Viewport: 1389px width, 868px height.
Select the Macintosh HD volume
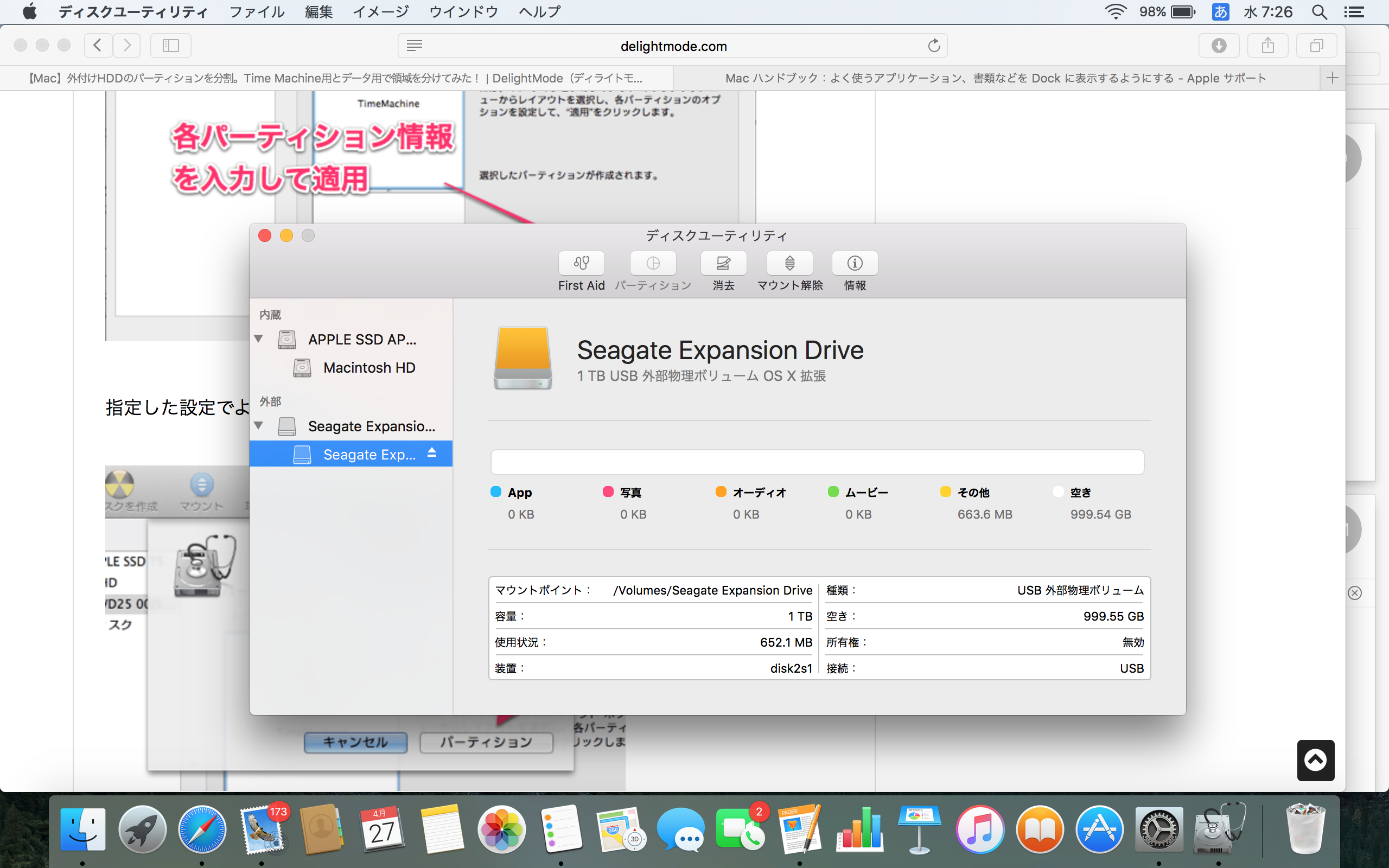(368, 367)
